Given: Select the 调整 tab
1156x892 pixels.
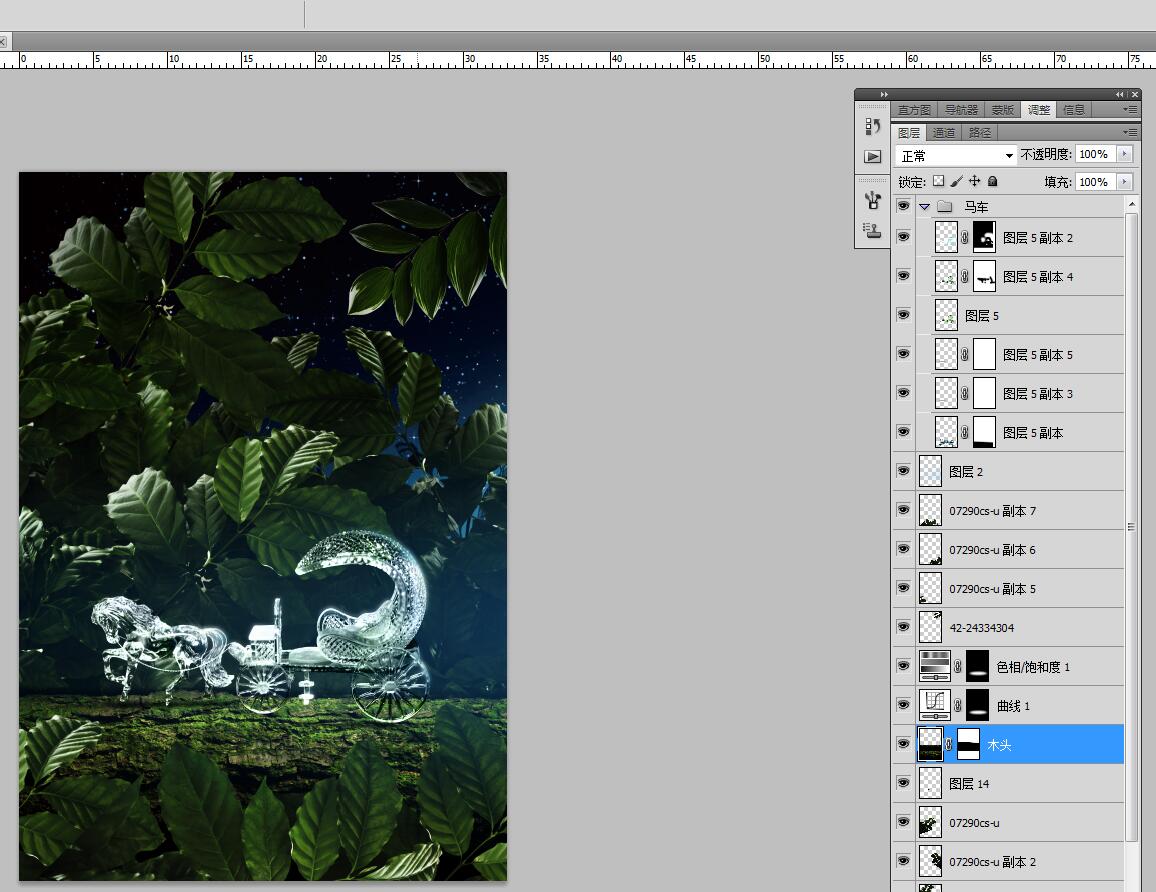Looking at the screenshot, I should tap(1039, 110).
